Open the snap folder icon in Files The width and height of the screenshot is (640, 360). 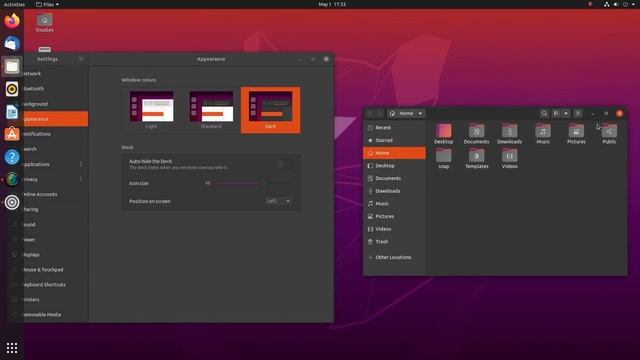443,158
